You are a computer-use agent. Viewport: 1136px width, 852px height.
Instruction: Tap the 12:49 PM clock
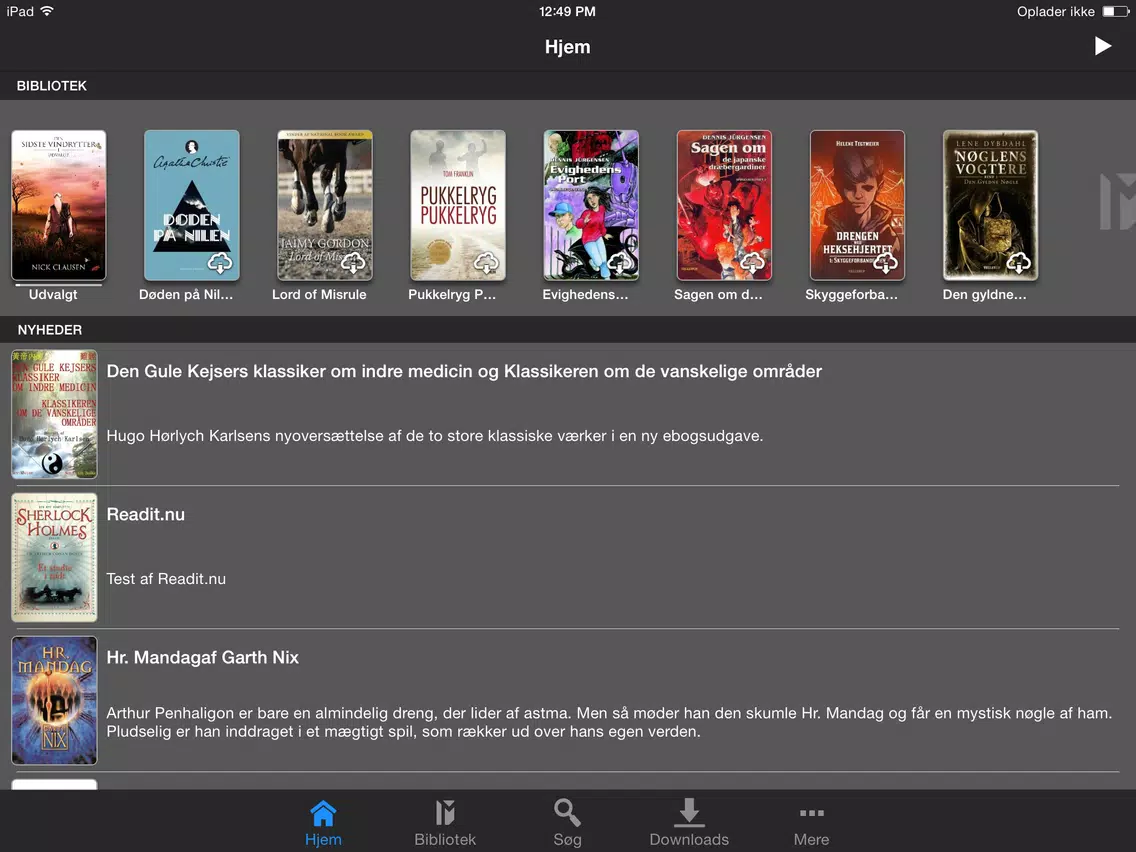(x=567, y=11)
